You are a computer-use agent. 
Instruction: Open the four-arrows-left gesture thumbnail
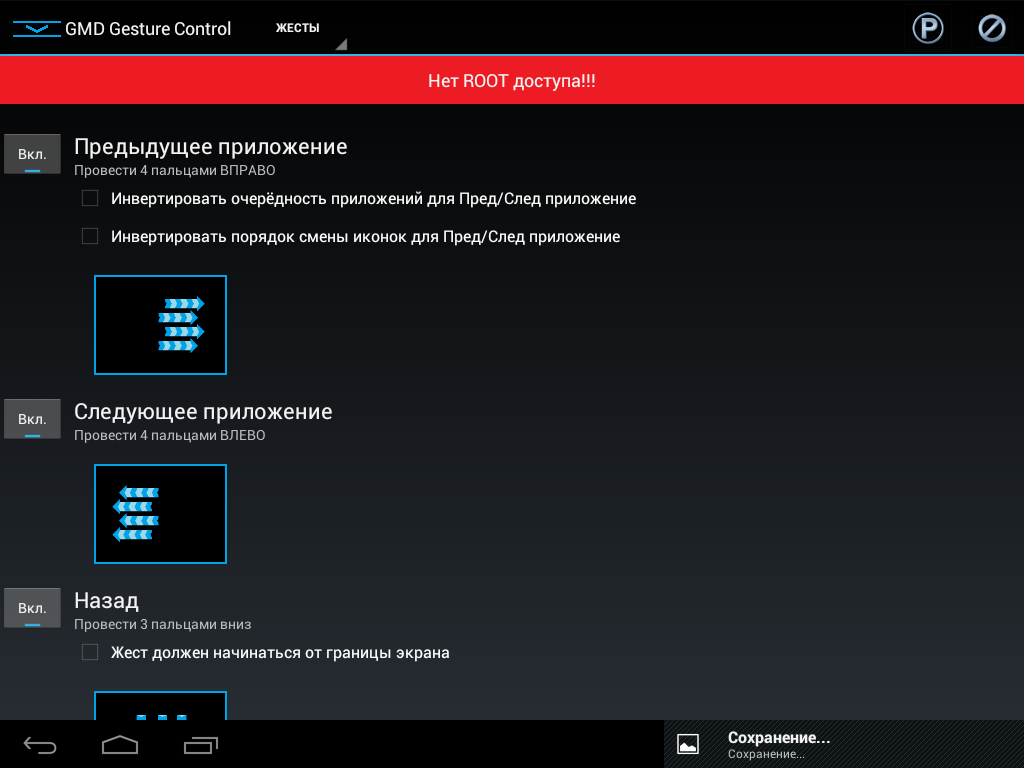(x=161, y=514)
